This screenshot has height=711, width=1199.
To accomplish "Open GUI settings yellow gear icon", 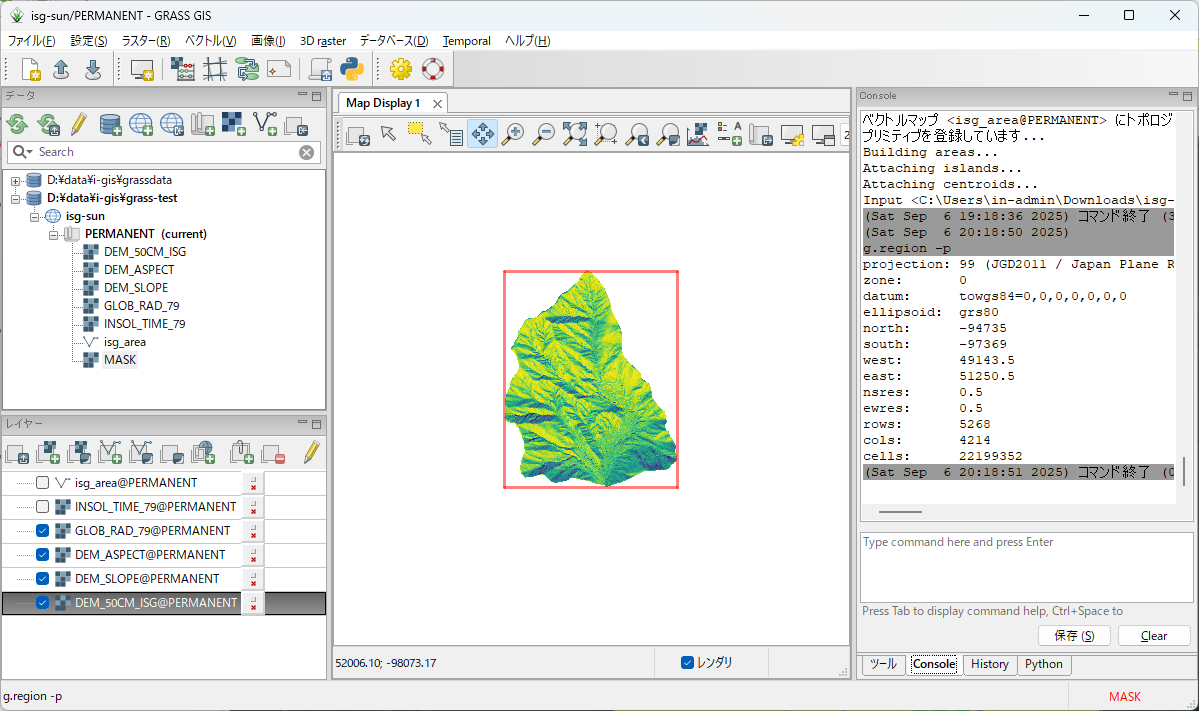I will click(x=401, y=70).
